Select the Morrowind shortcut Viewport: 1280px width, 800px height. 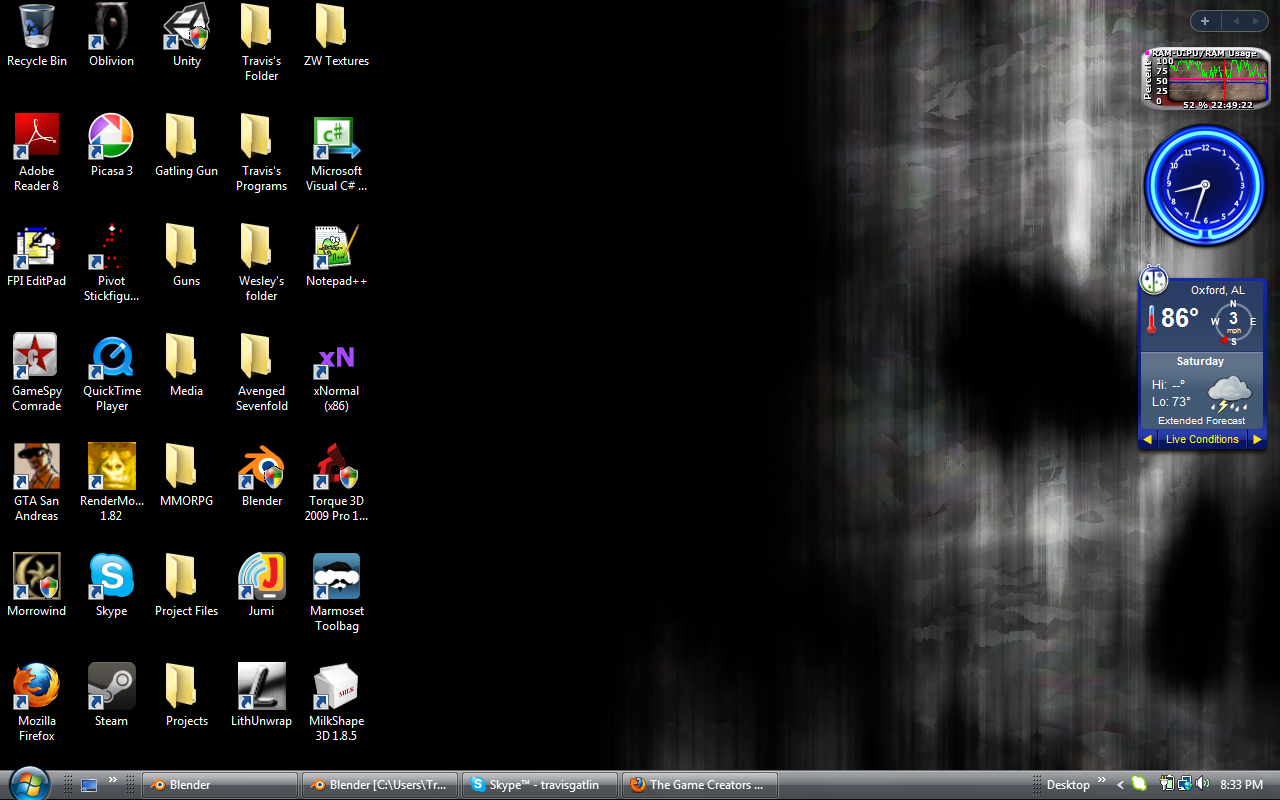(x=37, y=585)
